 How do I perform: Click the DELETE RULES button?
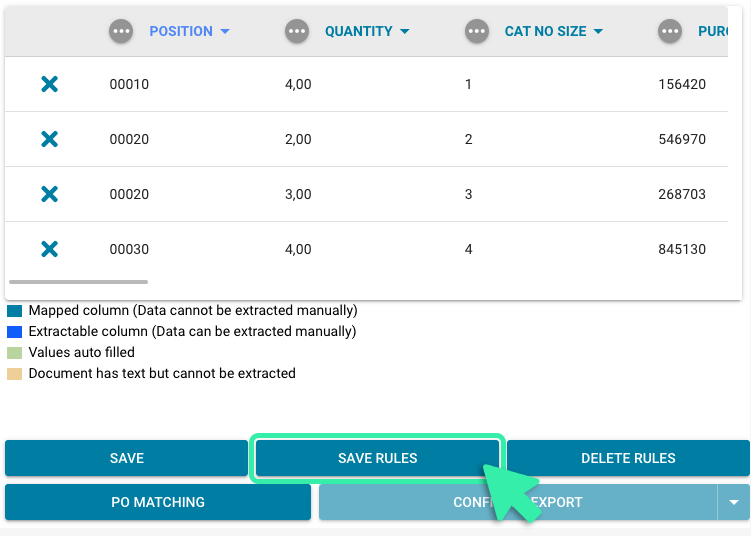pyautogui.click(x=628, y=458)
